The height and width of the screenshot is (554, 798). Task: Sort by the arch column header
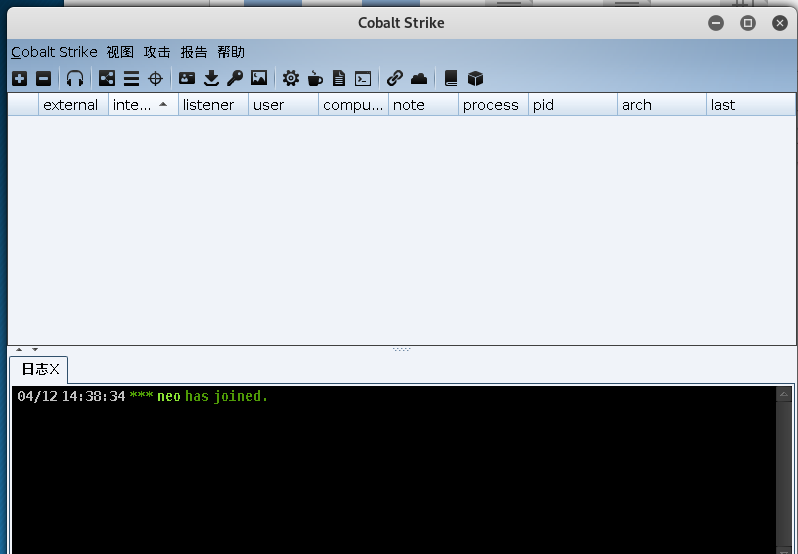coord(662,105)
